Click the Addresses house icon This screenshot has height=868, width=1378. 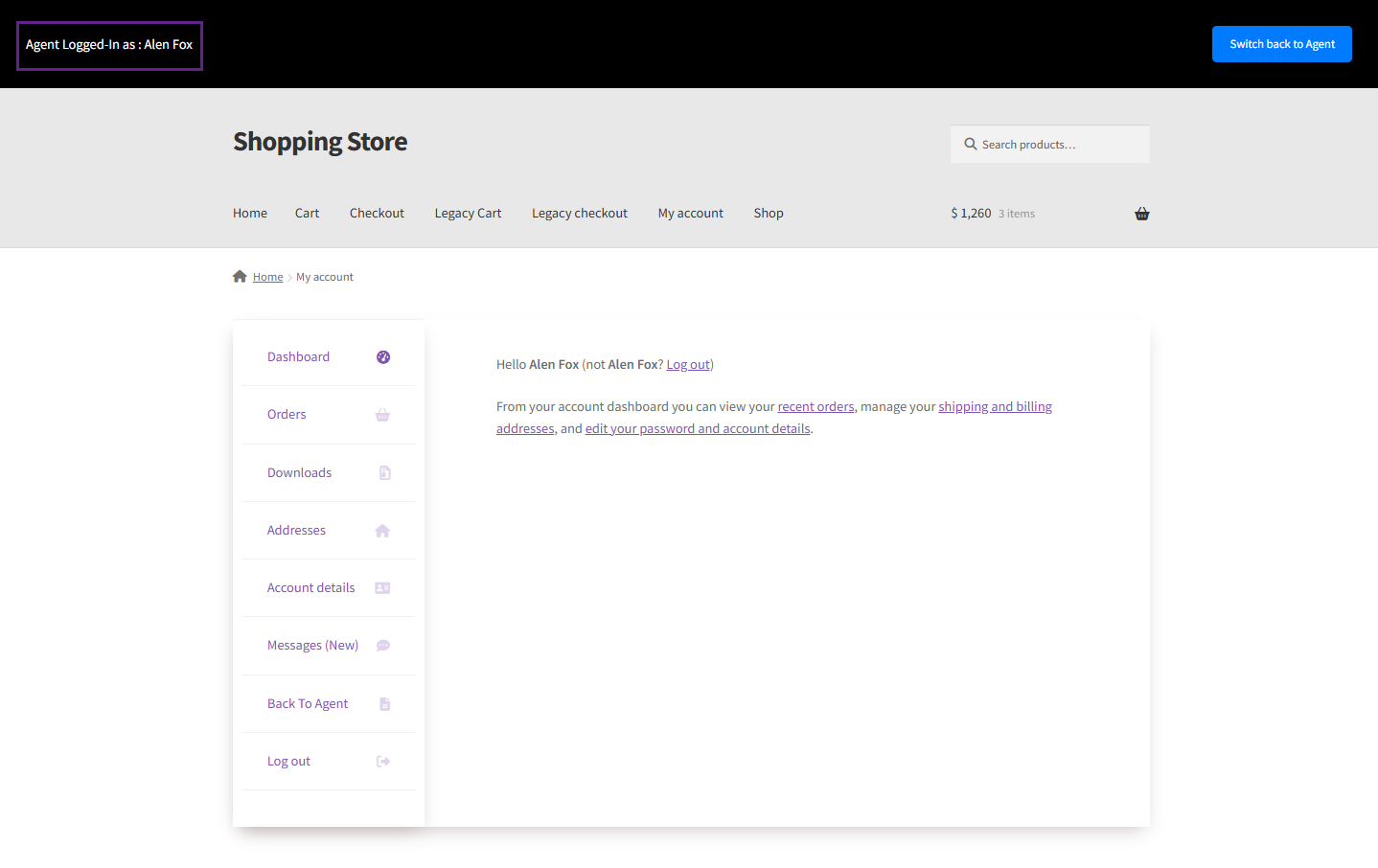(x=382, y=531)
